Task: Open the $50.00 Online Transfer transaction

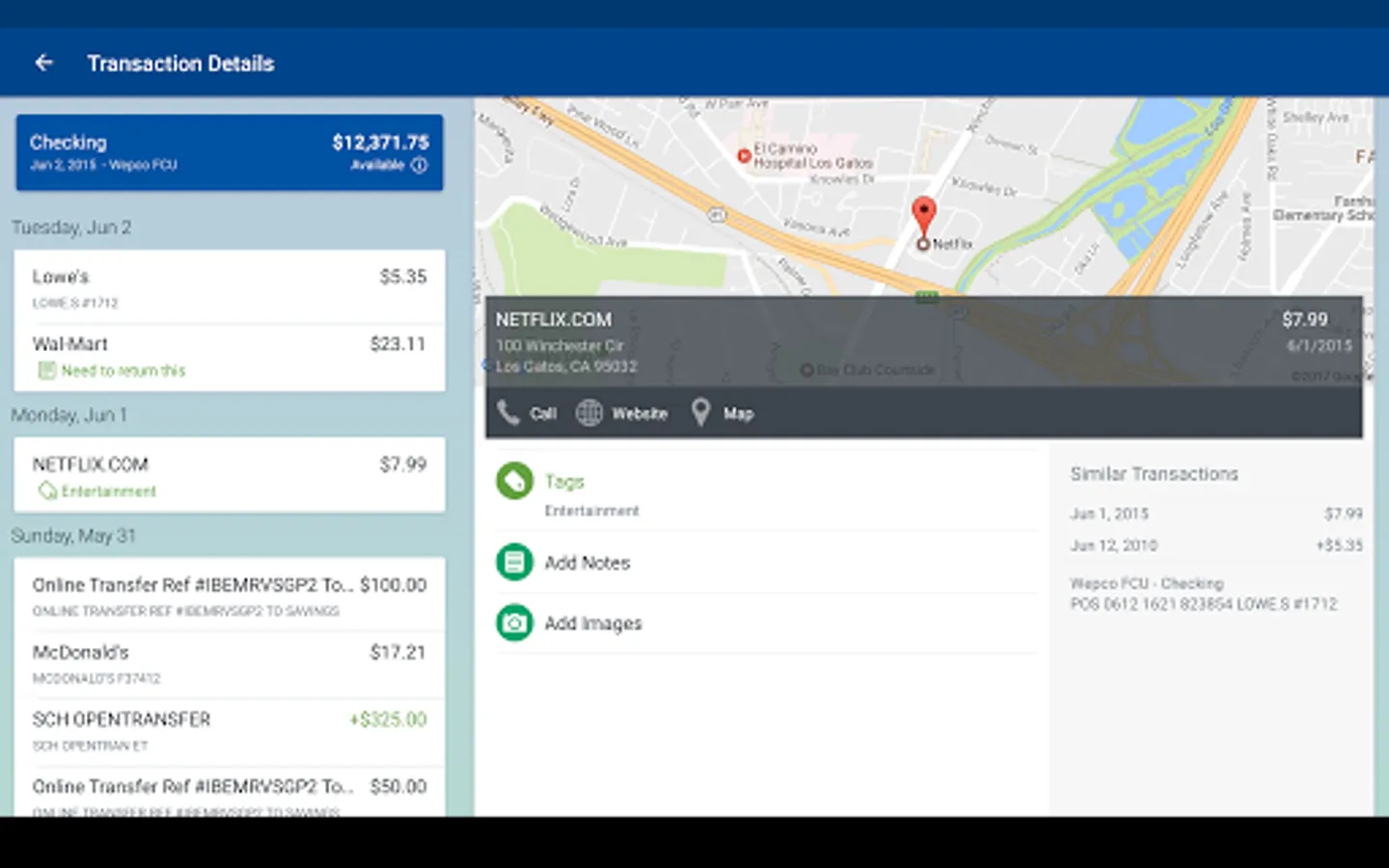Action: click(x=230, y=793)
